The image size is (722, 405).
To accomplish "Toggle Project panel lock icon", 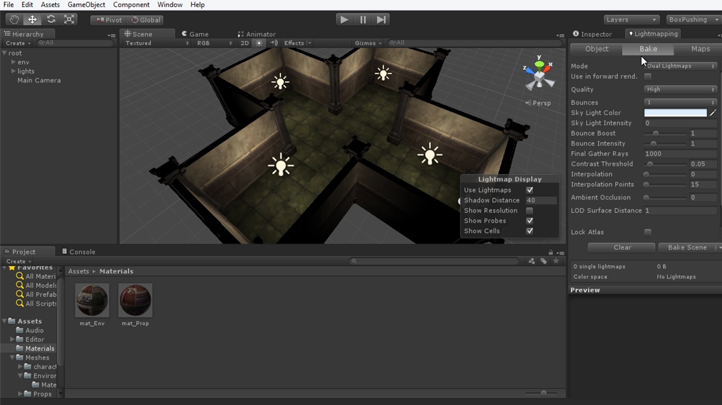I will (x=551, y=252).
